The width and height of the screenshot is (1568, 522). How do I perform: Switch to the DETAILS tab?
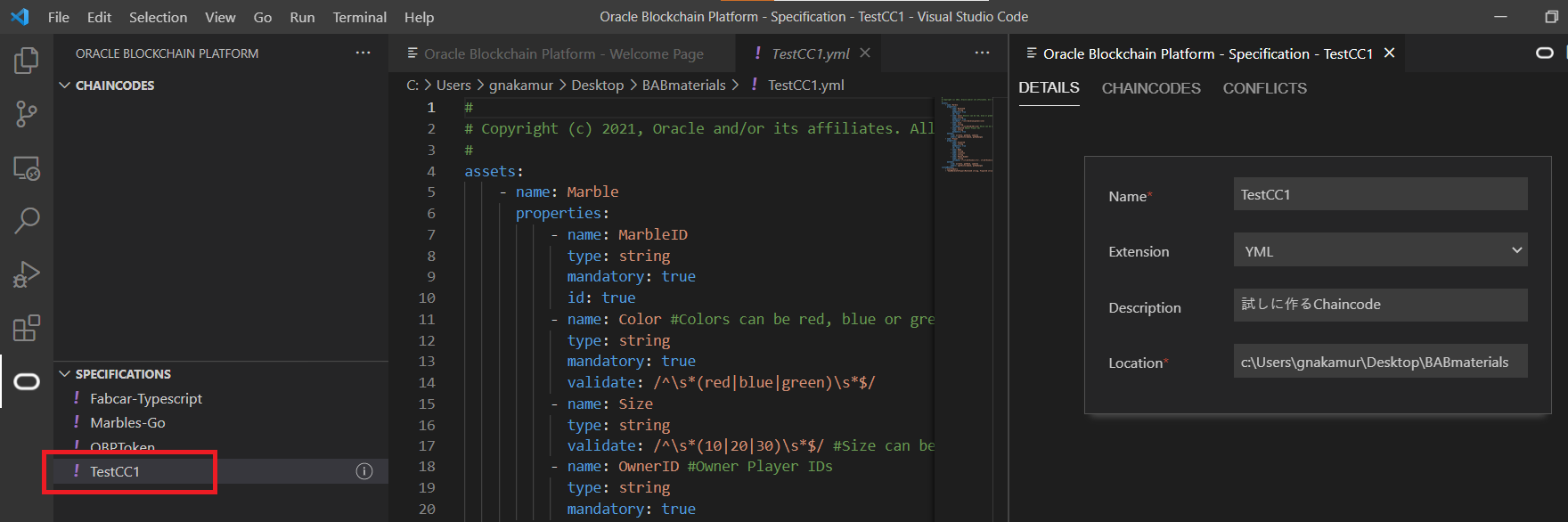pyautogui.click(x=1049, y=88)
